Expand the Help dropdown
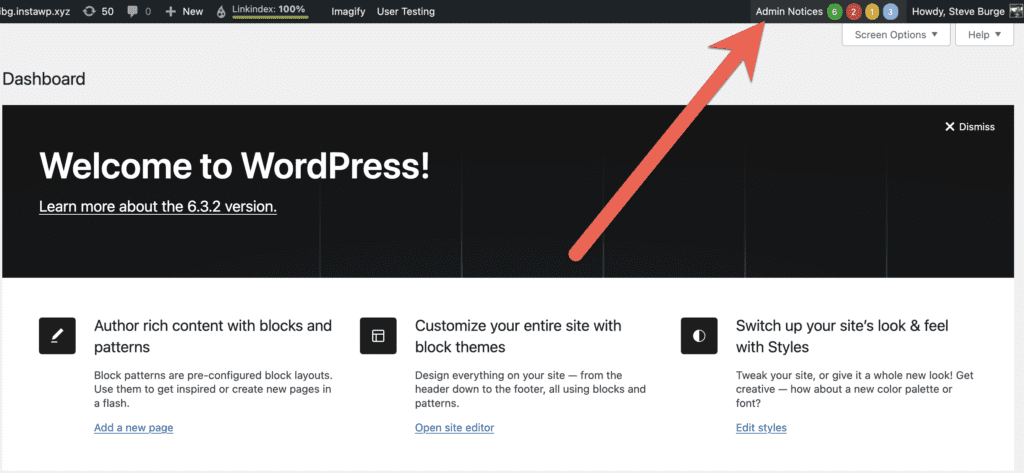The width and height of the screenshot is (1024, 473). 984,35
